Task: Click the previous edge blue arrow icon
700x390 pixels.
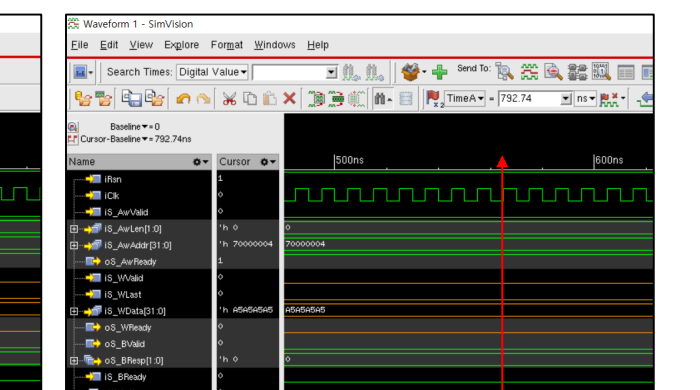Action: (645, 99)
